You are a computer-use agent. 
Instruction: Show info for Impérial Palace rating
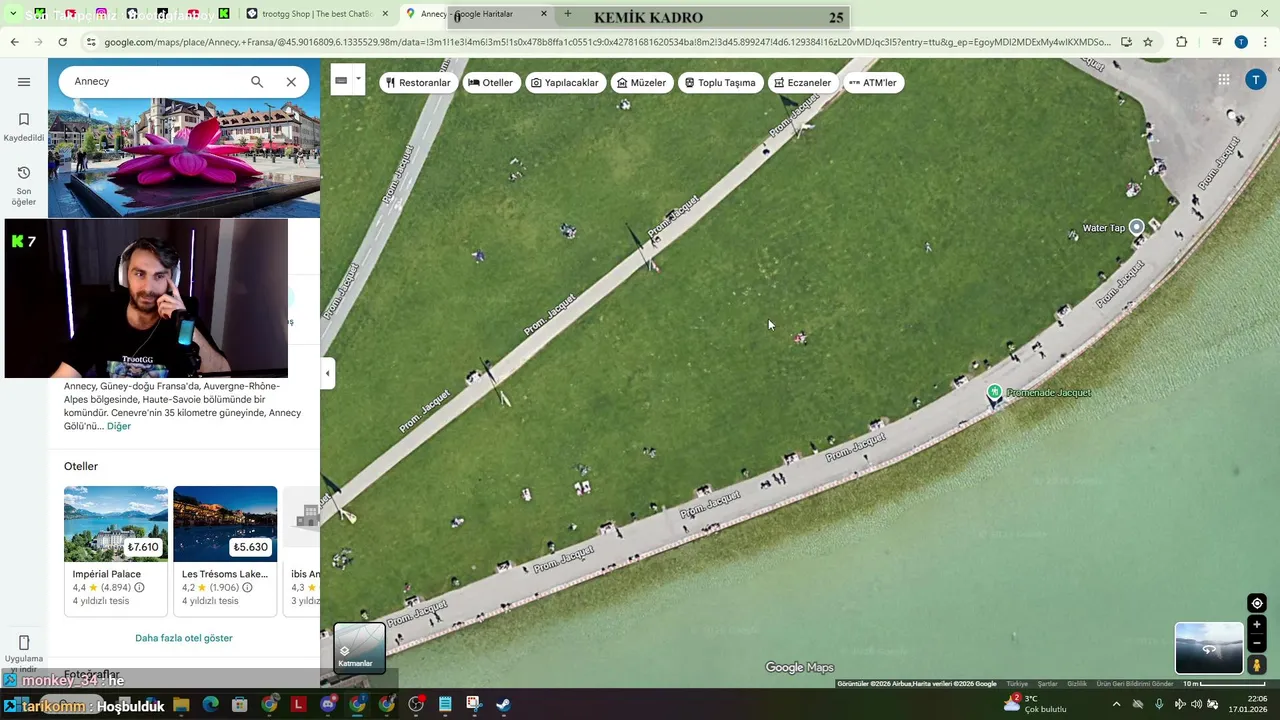click(139, 588)
